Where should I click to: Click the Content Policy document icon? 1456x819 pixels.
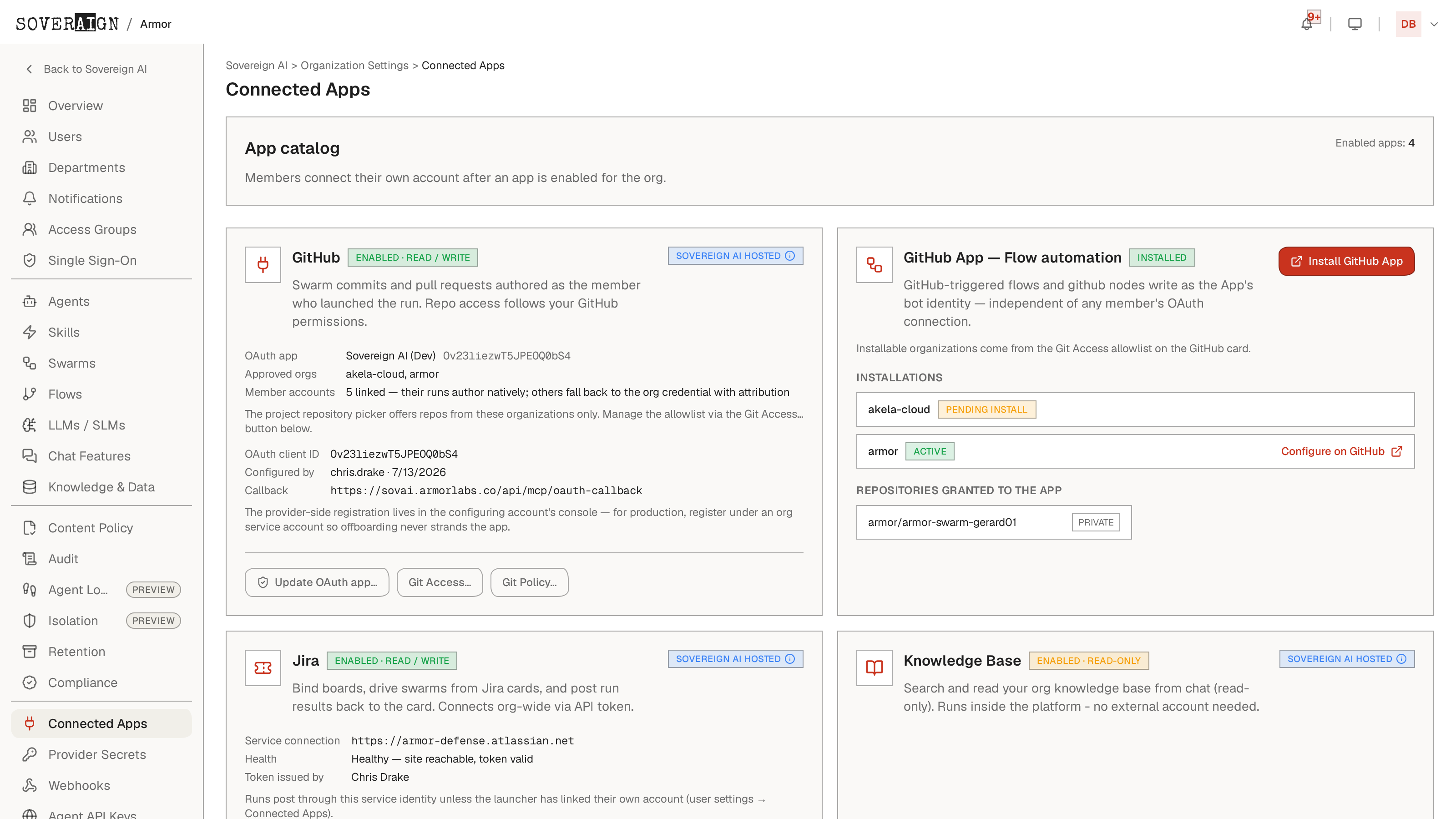pos(30,528)
